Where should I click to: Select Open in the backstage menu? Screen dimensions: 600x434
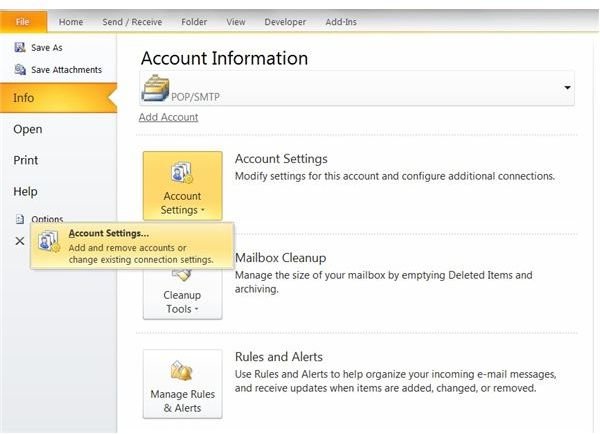tap(28, 129)
